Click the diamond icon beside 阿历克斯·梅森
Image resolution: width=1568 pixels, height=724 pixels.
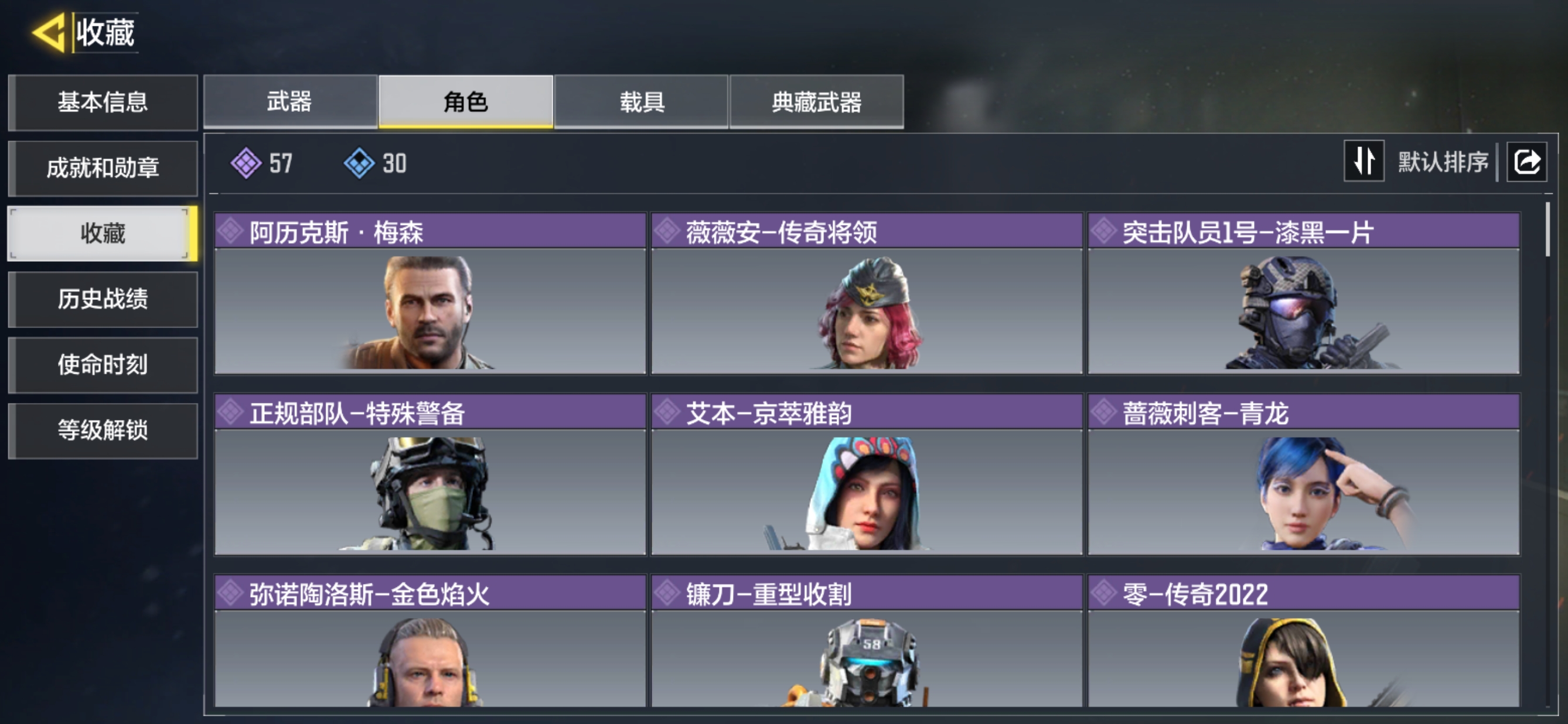[231, 231]
